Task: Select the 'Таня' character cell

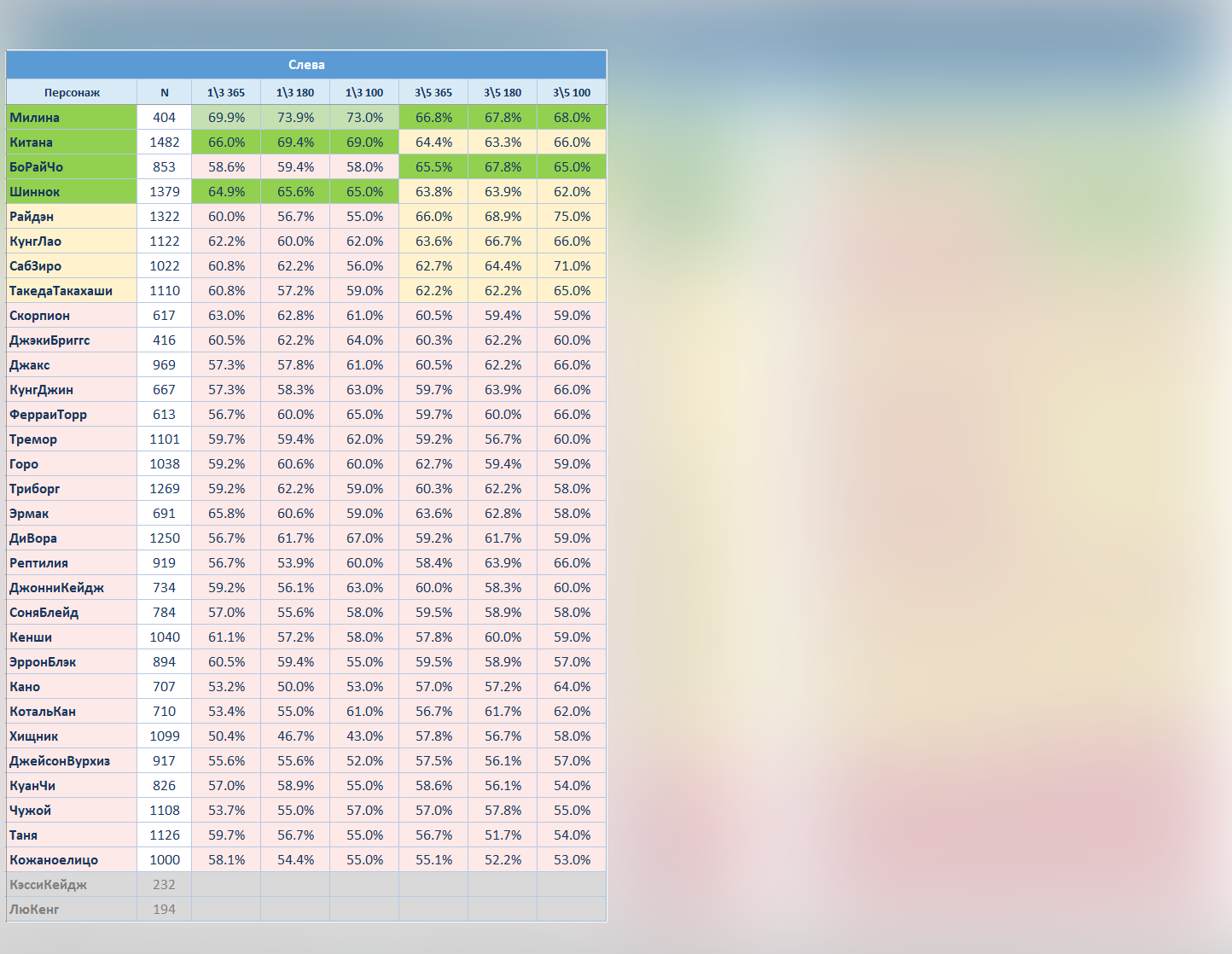Action: click(72, 835)
